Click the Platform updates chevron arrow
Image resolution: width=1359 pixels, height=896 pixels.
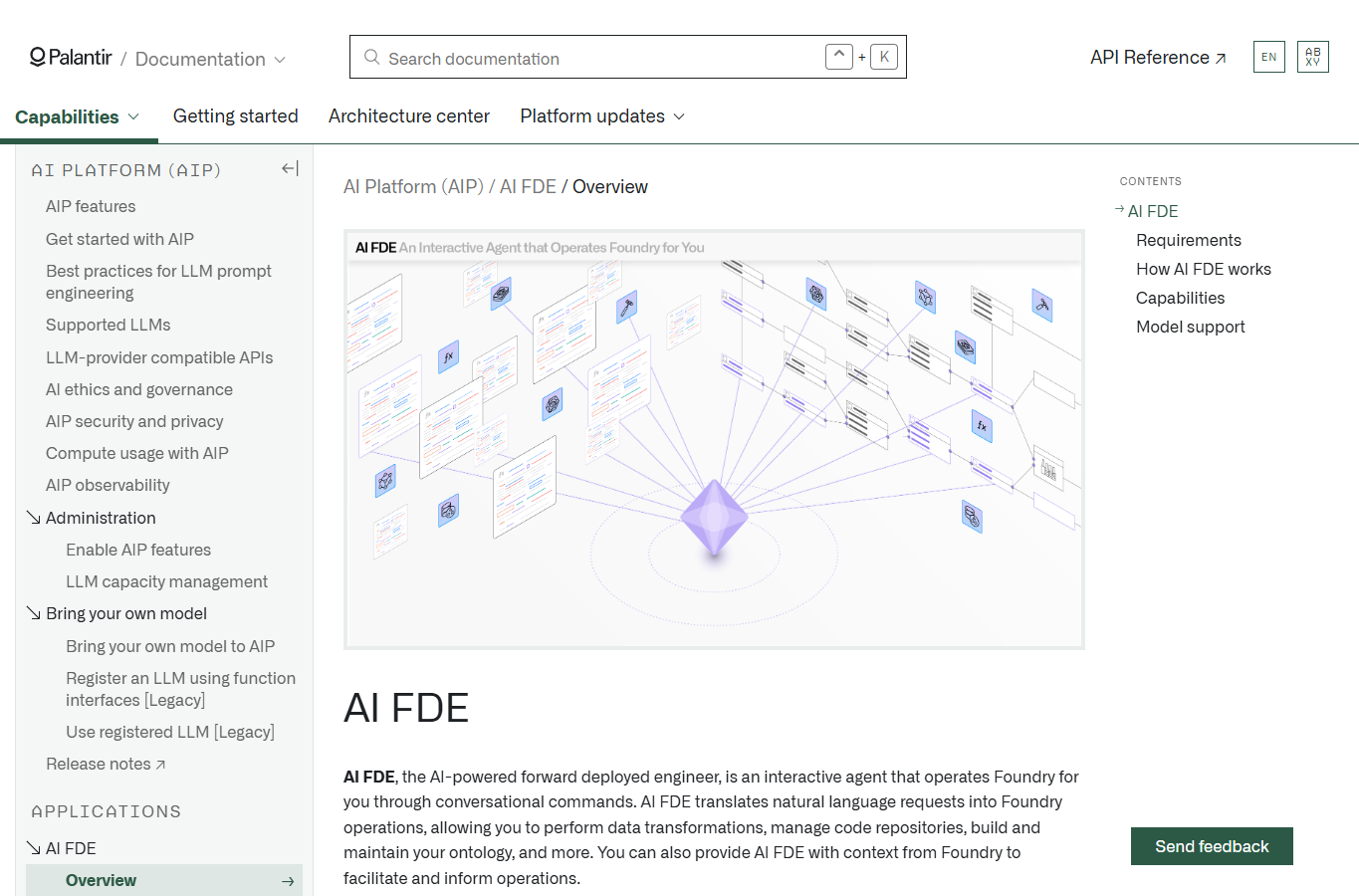pos(679,116)
